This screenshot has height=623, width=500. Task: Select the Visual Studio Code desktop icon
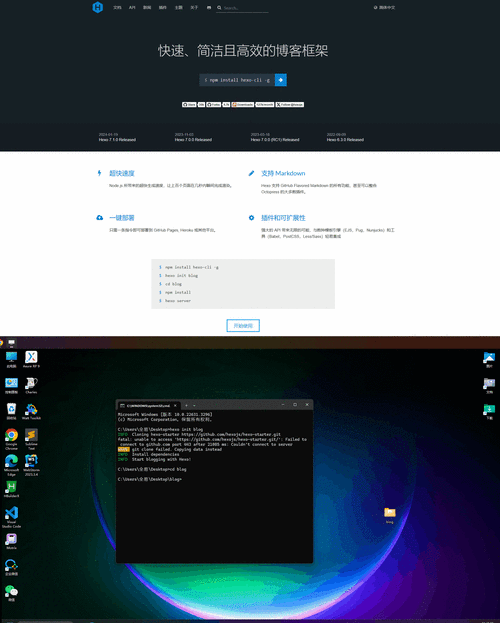(x=11, y=517)
